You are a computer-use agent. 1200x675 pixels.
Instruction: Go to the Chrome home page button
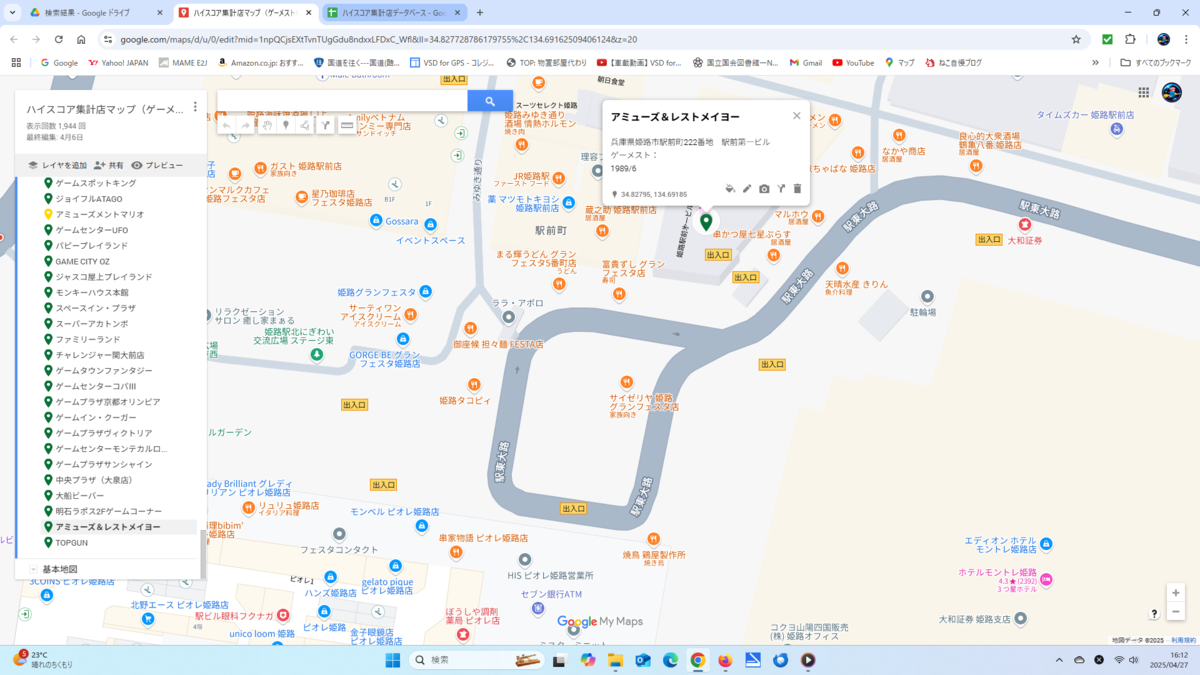(x=81, y=40)
